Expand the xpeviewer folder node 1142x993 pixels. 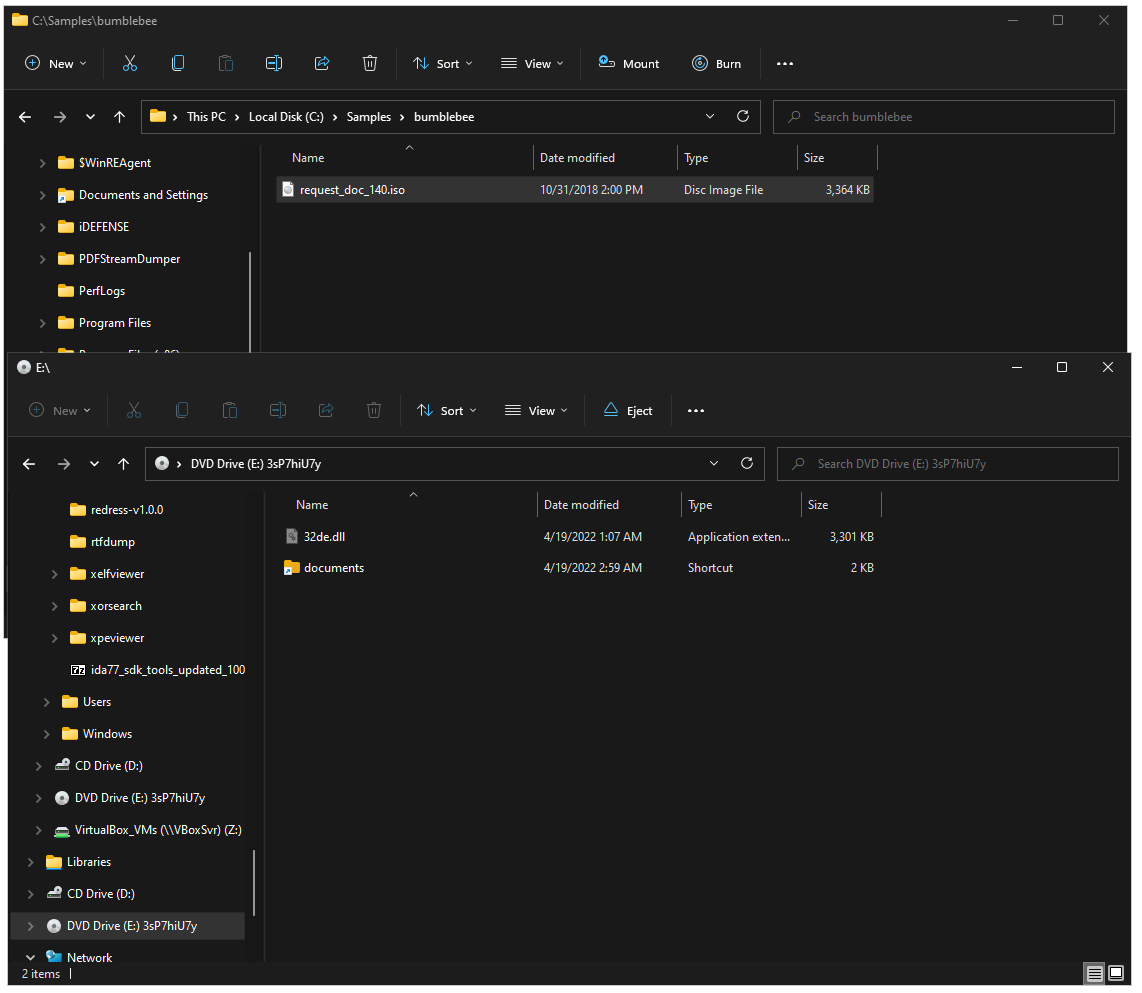point(55,638)
